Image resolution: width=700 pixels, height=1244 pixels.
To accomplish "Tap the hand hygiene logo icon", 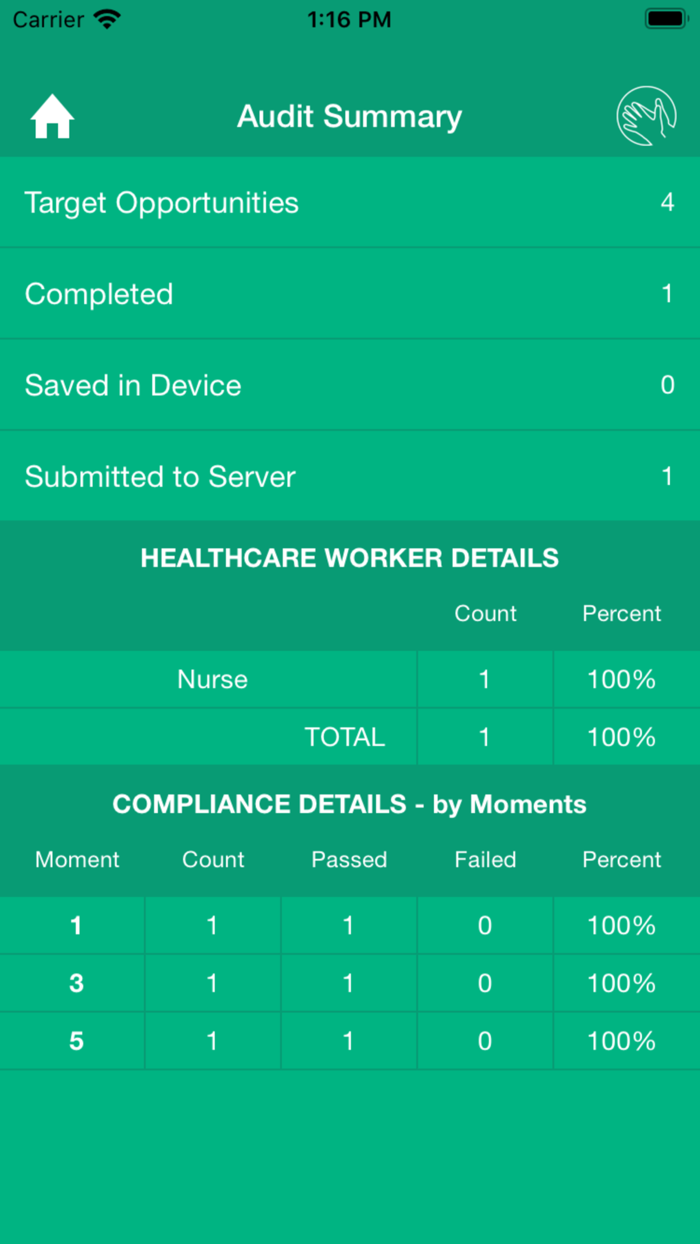I will point(646,116).
